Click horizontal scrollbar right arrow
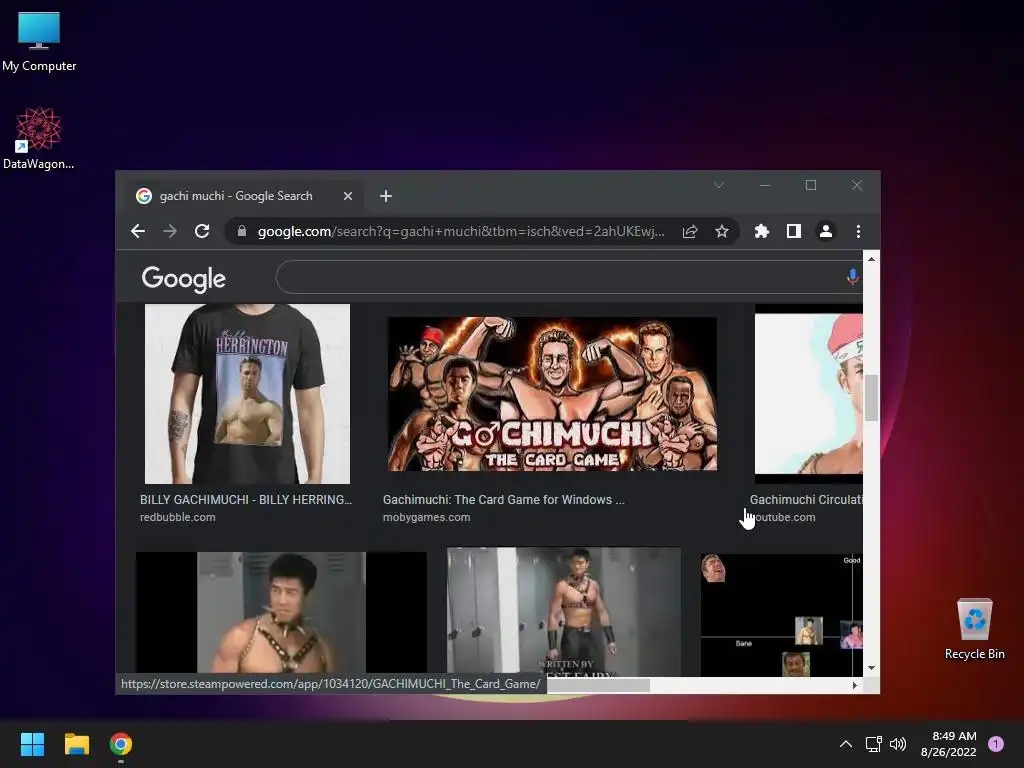The height and width of the screenshot is (768, 1024). (x=855, y=685)
